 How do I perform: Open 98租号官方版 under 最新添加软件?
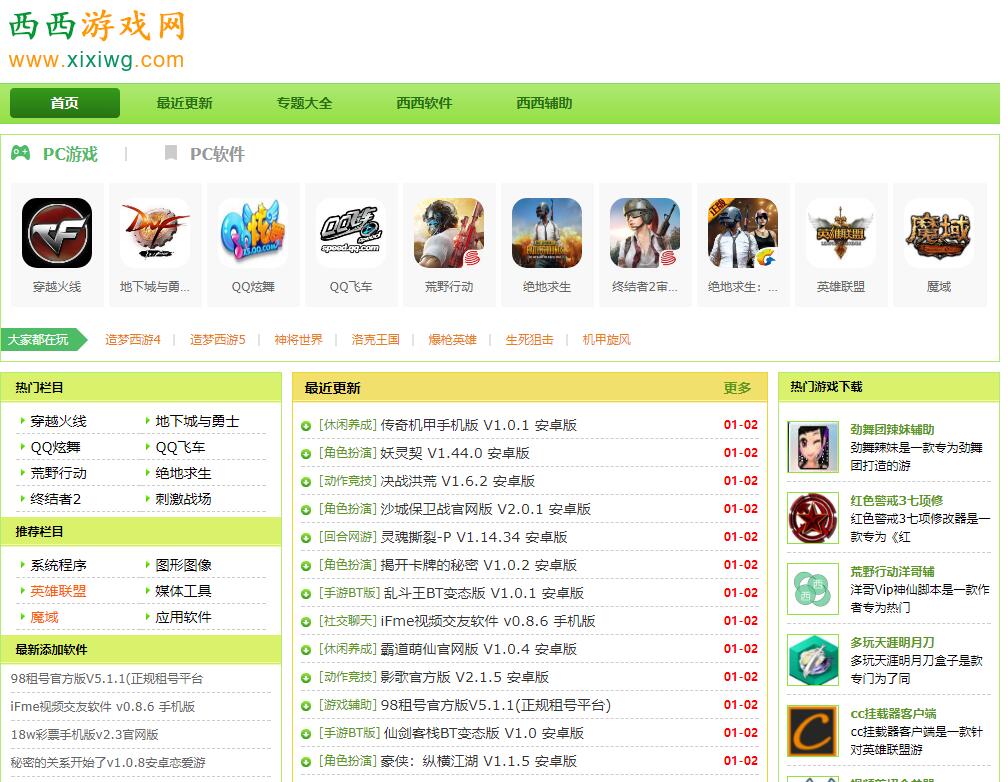(107, 678)
